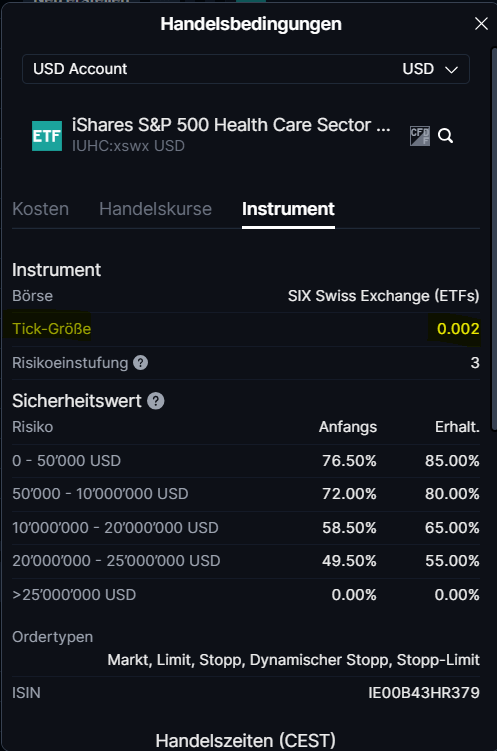Select the Instrument tab

click(x=288, y=209)
